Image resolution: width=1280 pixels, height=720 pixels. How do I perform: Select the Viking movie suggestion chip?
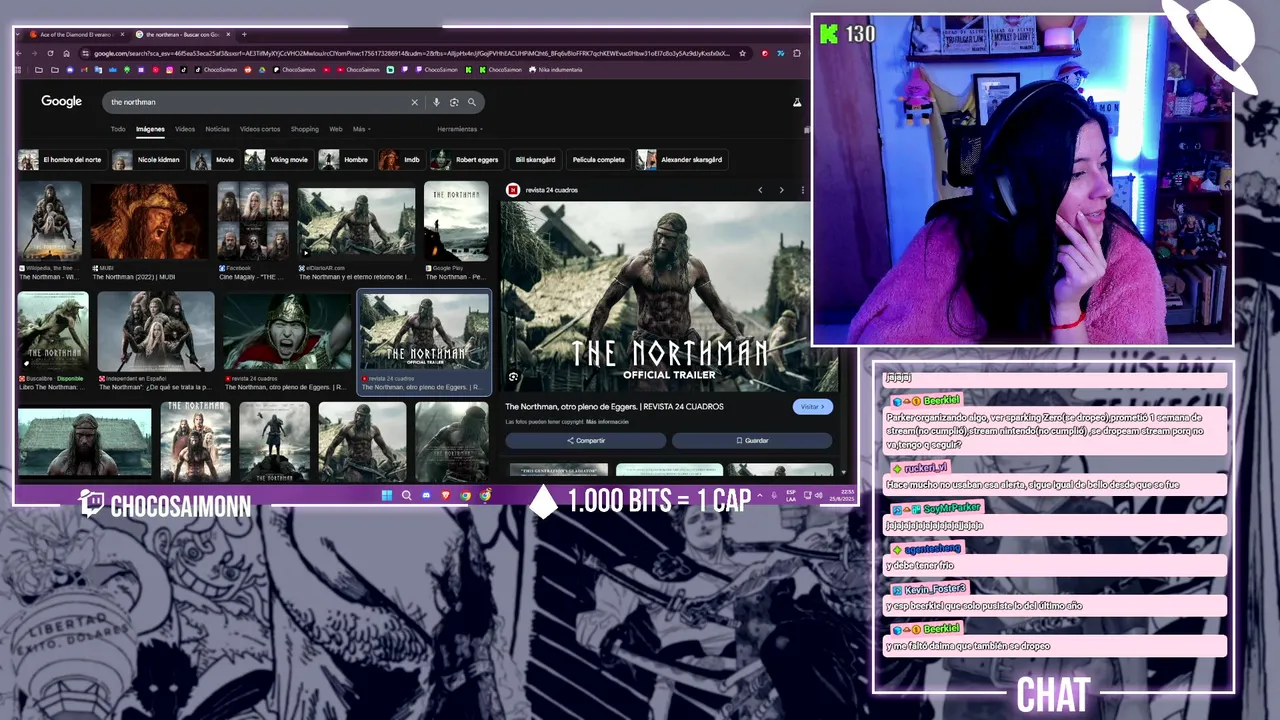click(x=279, y=160)
